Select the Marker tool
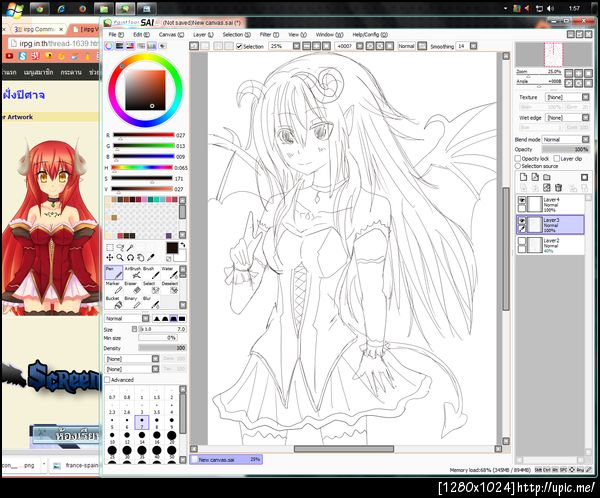 point(114,287)
